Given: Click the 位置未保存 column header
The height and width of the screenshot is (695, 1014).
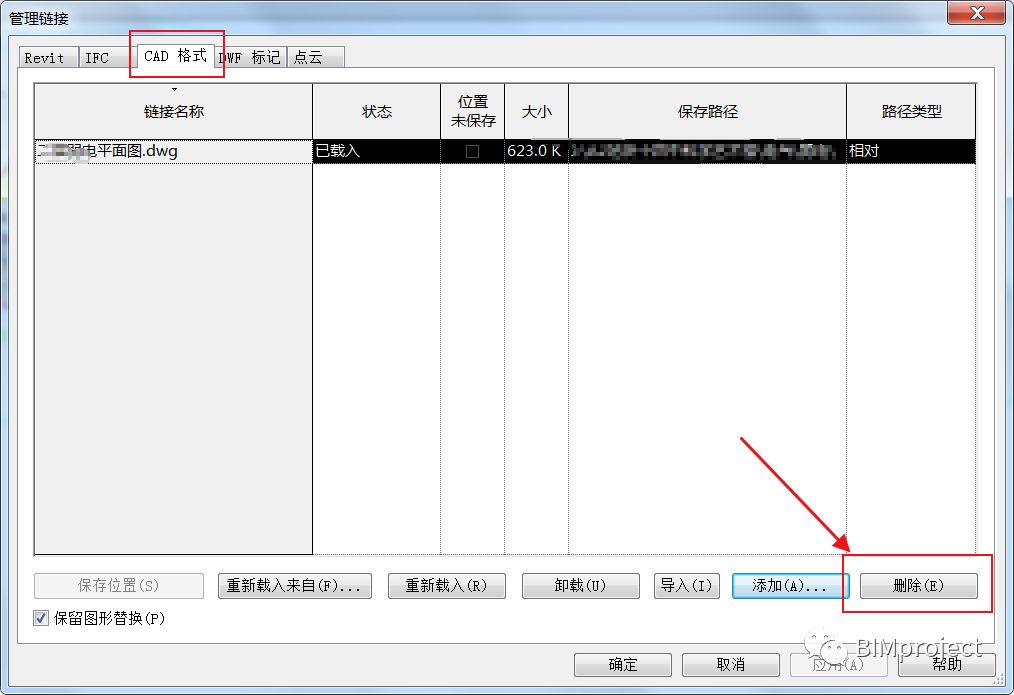Looking at the screenshot, I should tap(473, 111).
